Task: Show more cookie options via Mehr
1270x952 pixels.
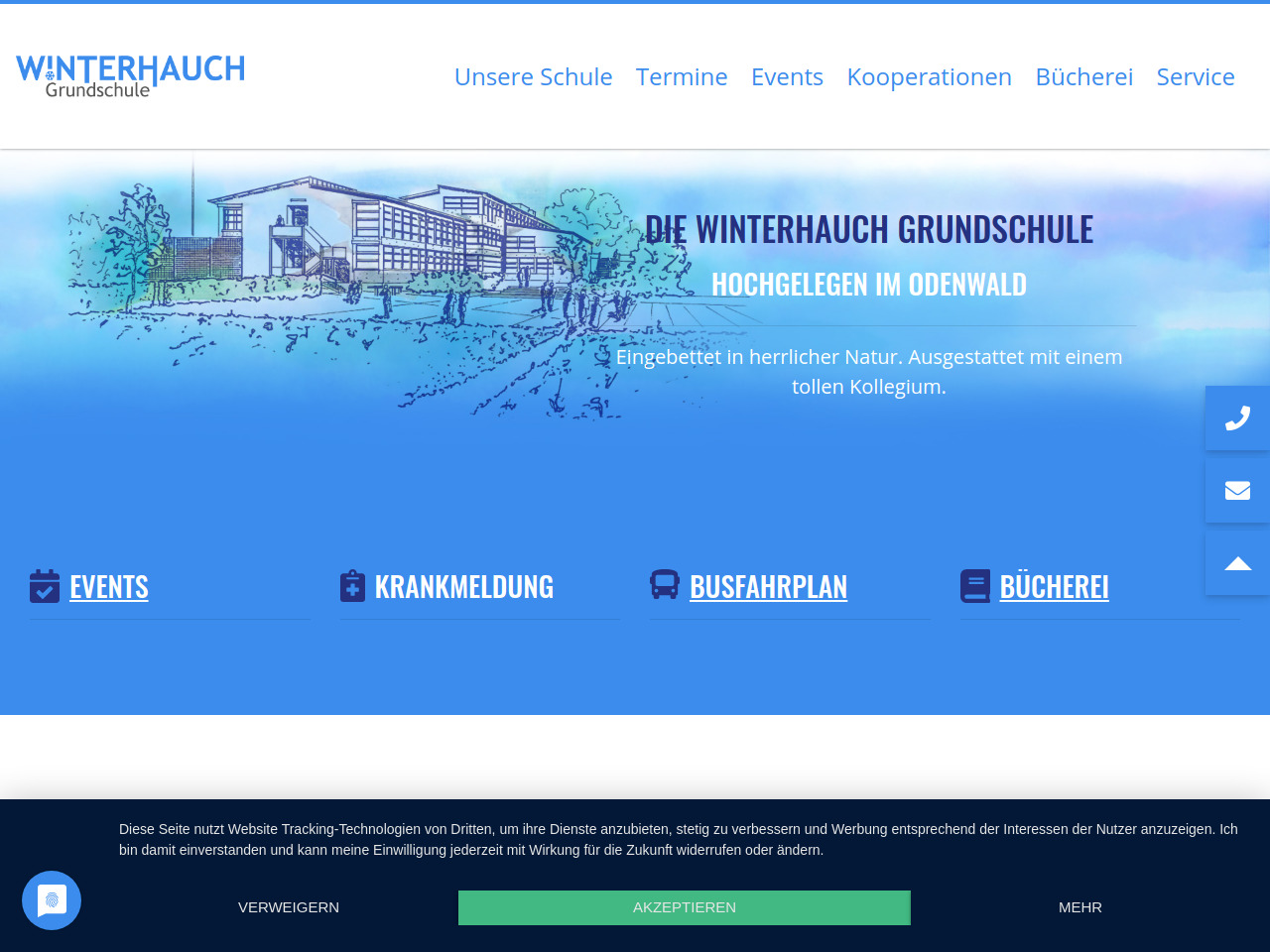Action: tap(1079, 907)
